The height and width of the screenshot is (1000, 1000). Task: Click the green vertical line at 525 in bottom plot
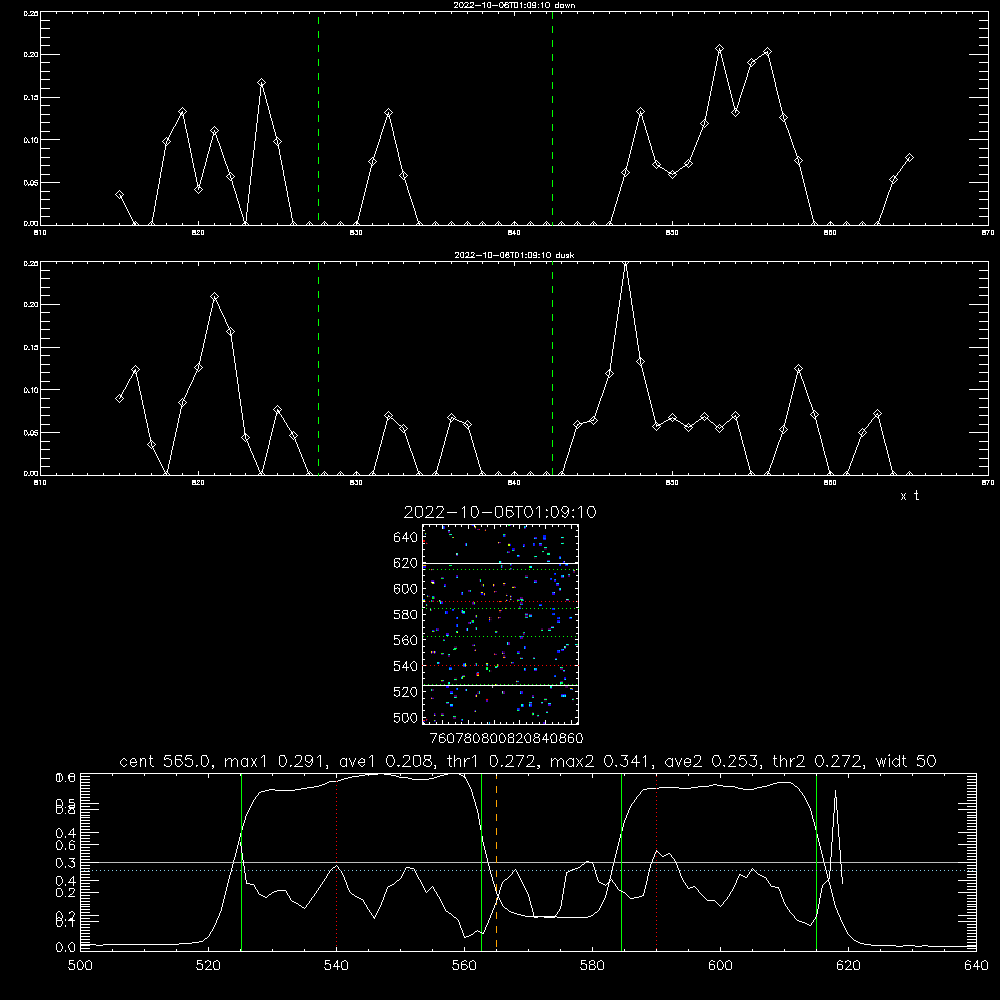[241, 861]
